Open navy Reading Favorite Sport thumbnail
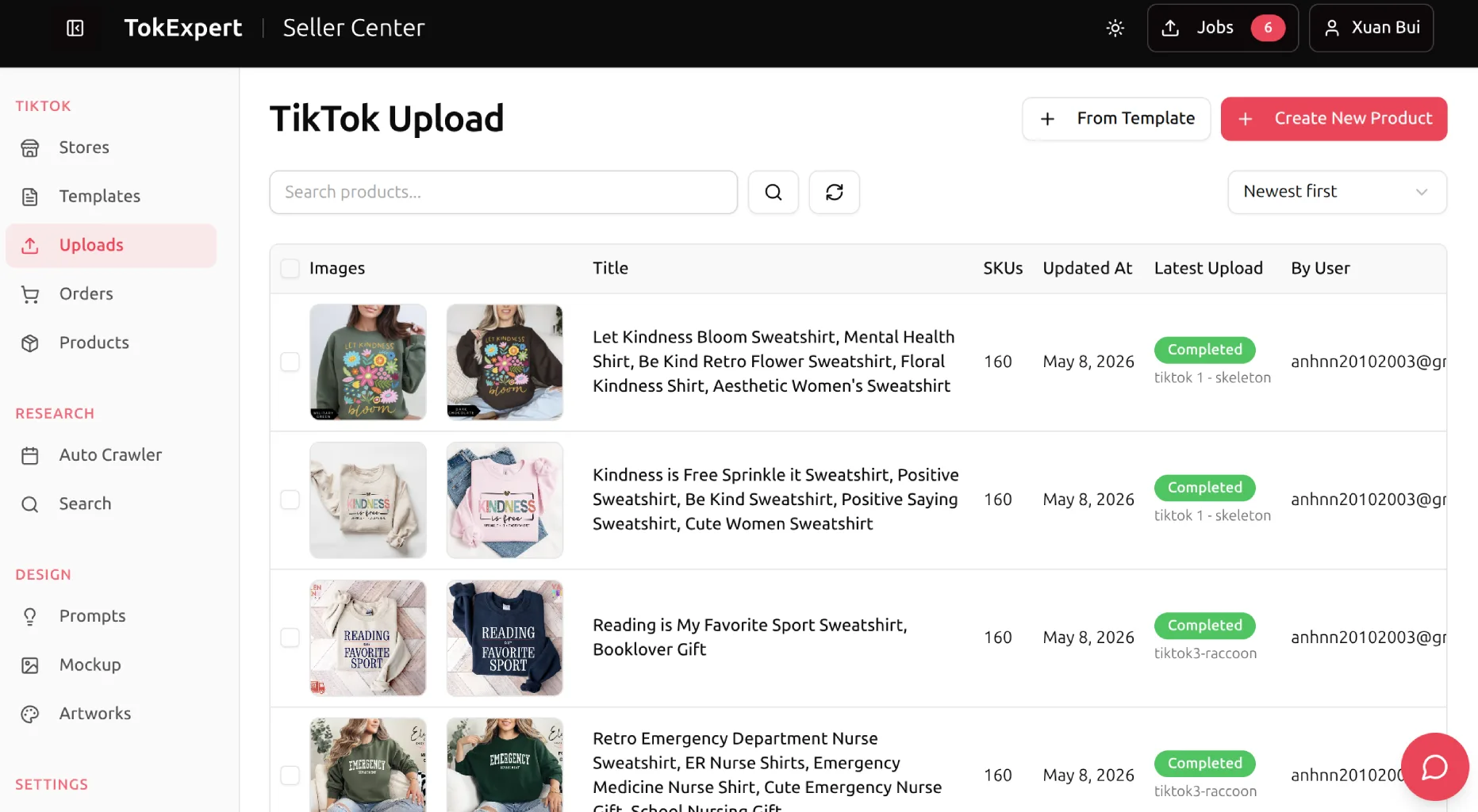 tap(505, 638)
